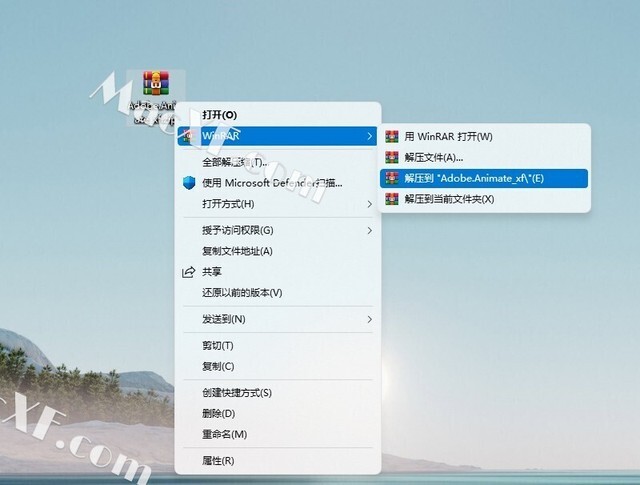The height and width of the screenshot is (485, 640).
Task: Open the 打开方式(H) entry
Action: 278,204
